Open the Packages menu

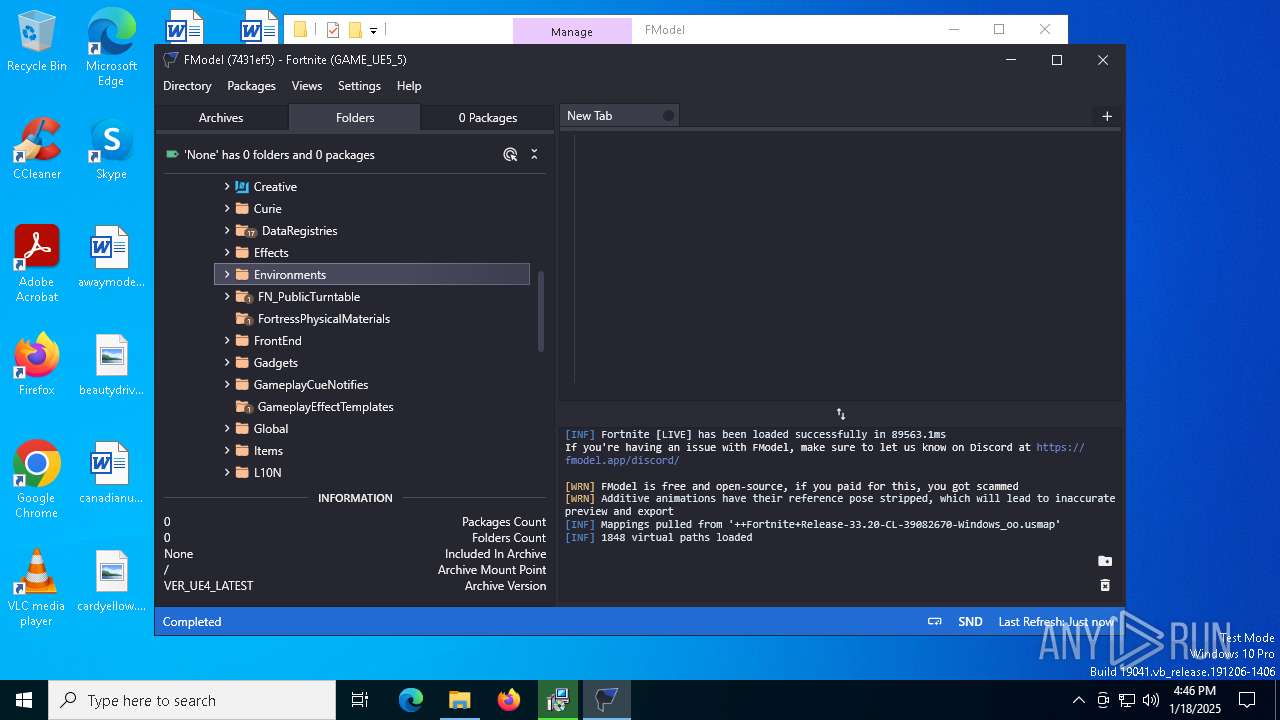click(x=251, y=86)
